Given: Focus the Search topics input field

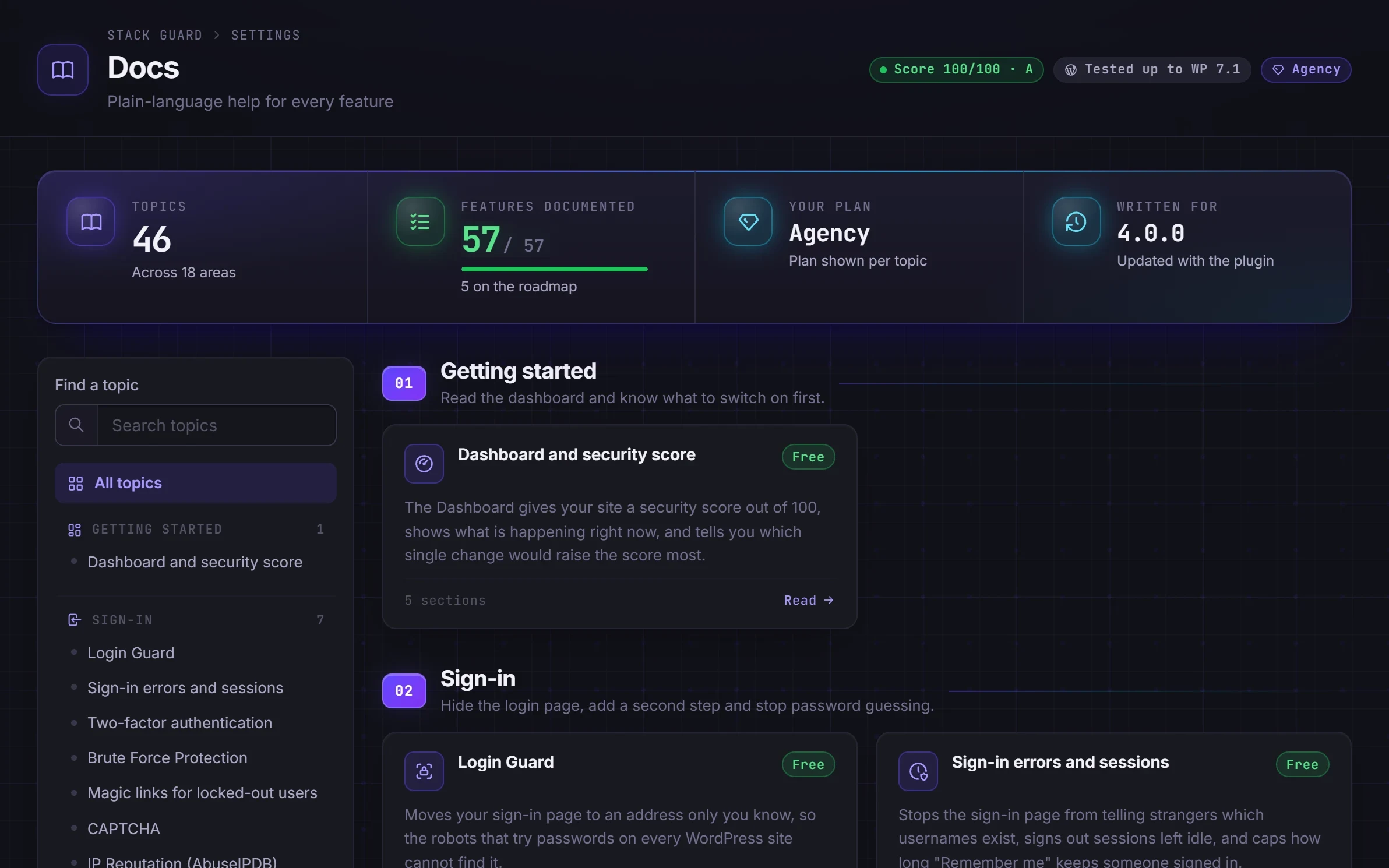Looking at the screenshot, I should coord(216,425).
